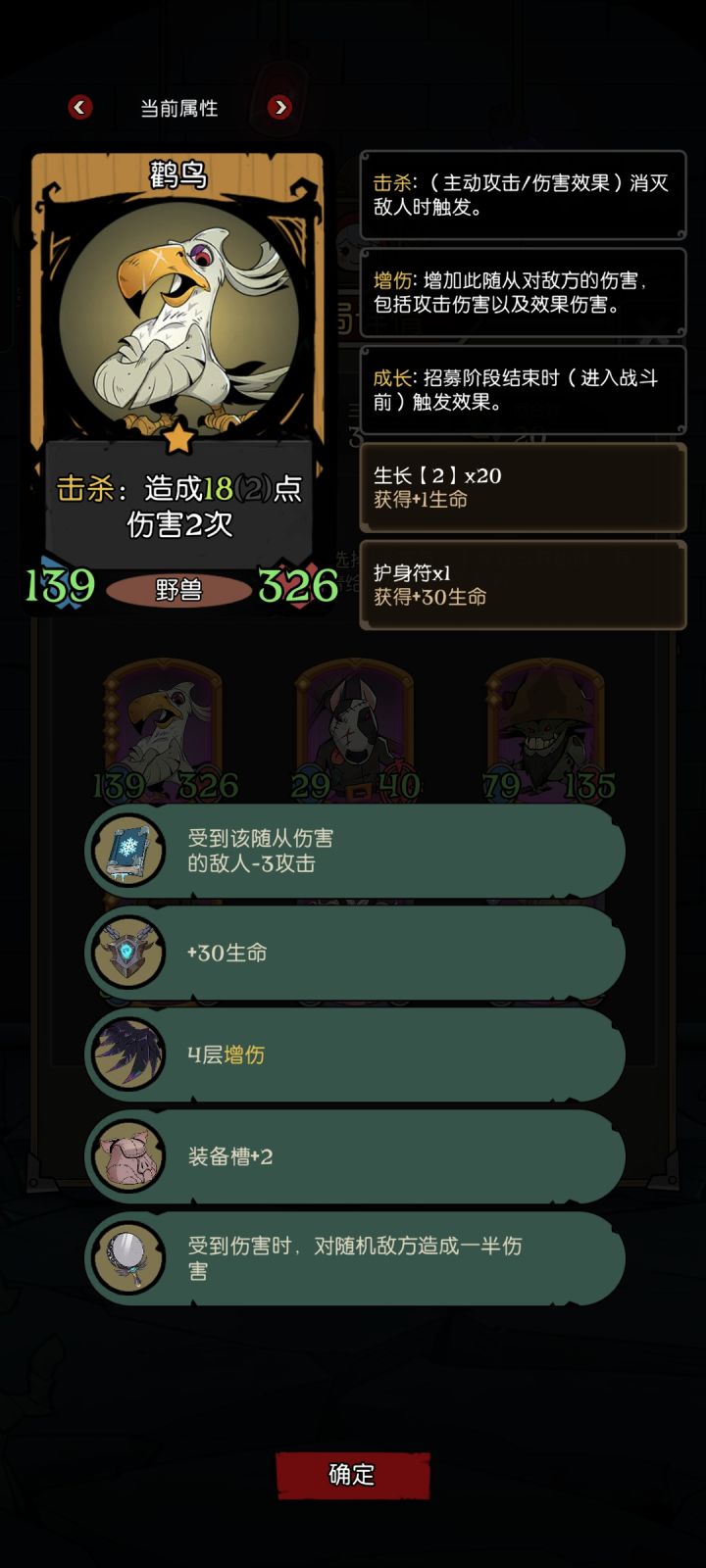This screenshot has height=1568, width=706.
Task: Open the 增伤 keyword description box
Action: point(523,292)
